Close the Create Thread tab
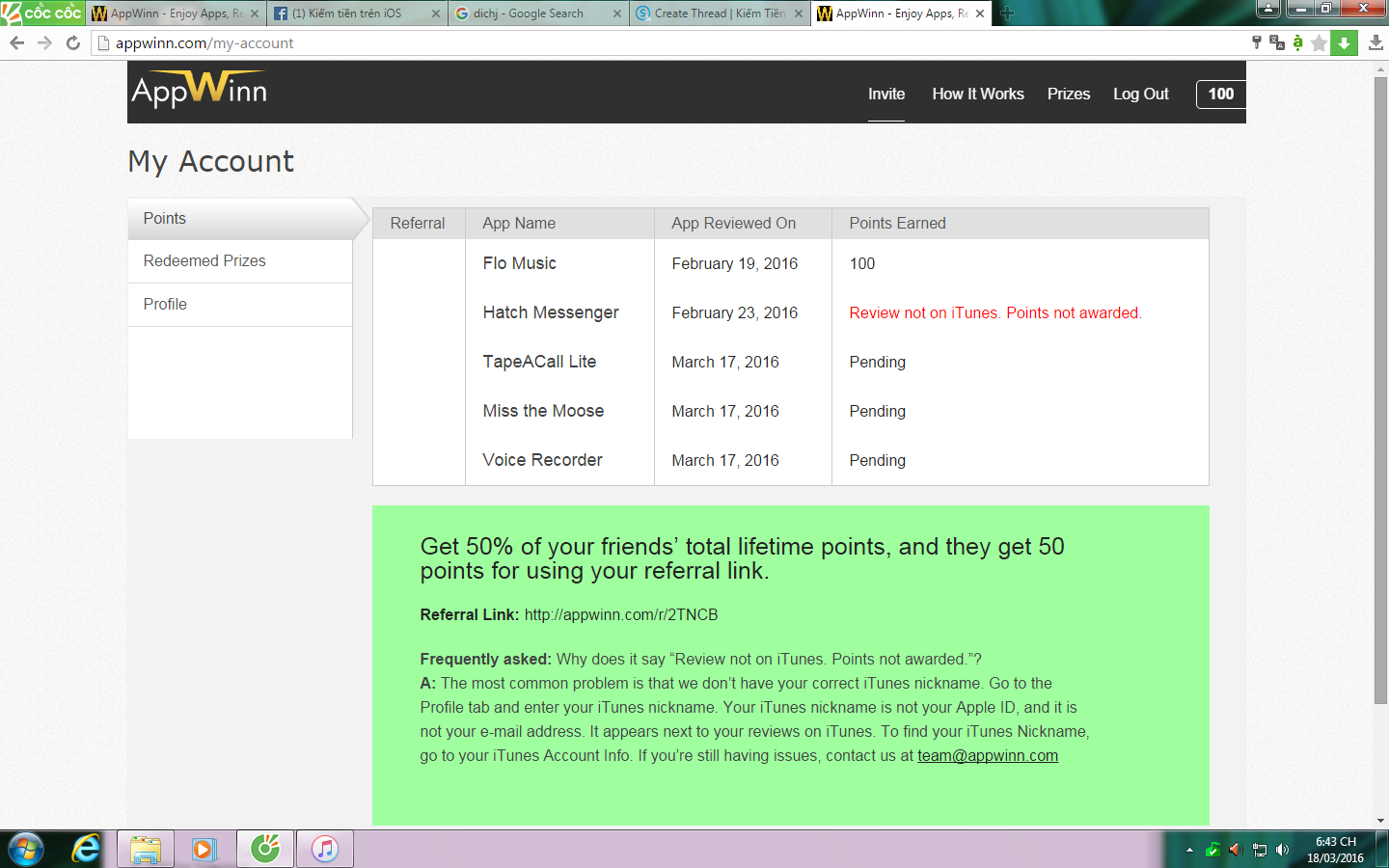Image resolution: width=1389 pixels, height=868 pixels. point(799,14)
